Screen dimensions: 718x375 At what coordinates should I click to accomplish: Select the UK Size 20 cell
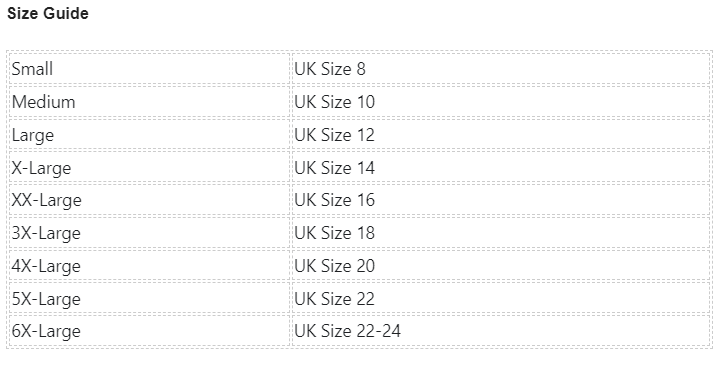coord(501,266)
